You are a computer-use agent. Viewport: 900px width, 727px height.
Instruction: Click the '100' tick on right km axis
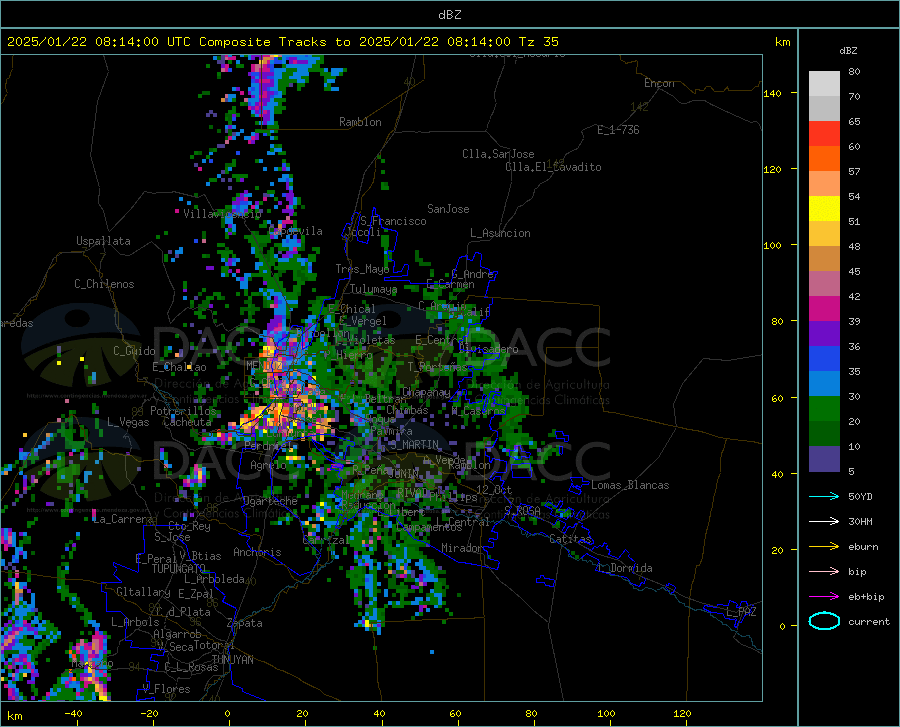pos(772,245)
